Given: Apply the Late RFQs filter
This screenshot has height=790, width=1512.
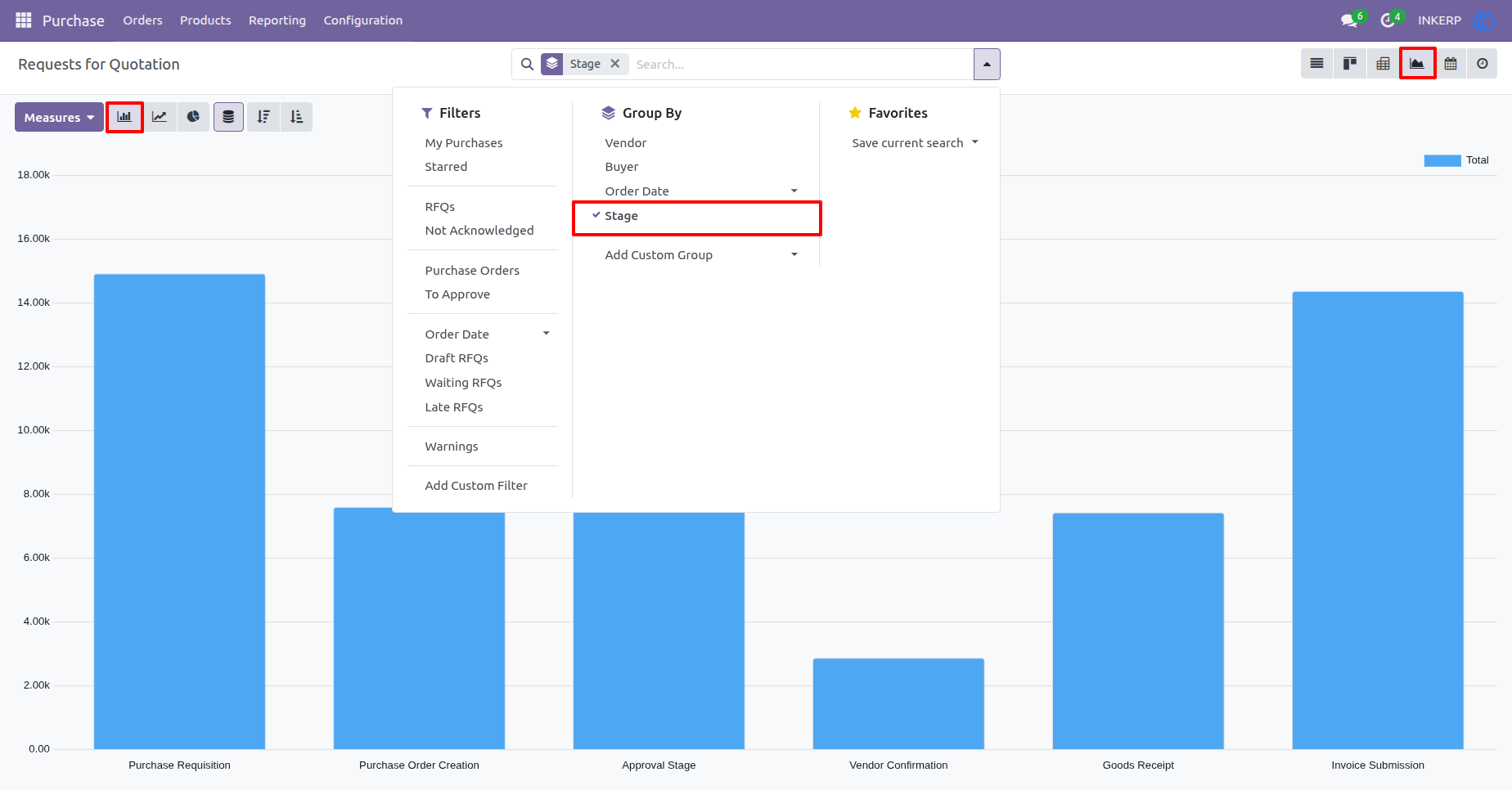Looking at the screenshot, I should click(454, 407).
